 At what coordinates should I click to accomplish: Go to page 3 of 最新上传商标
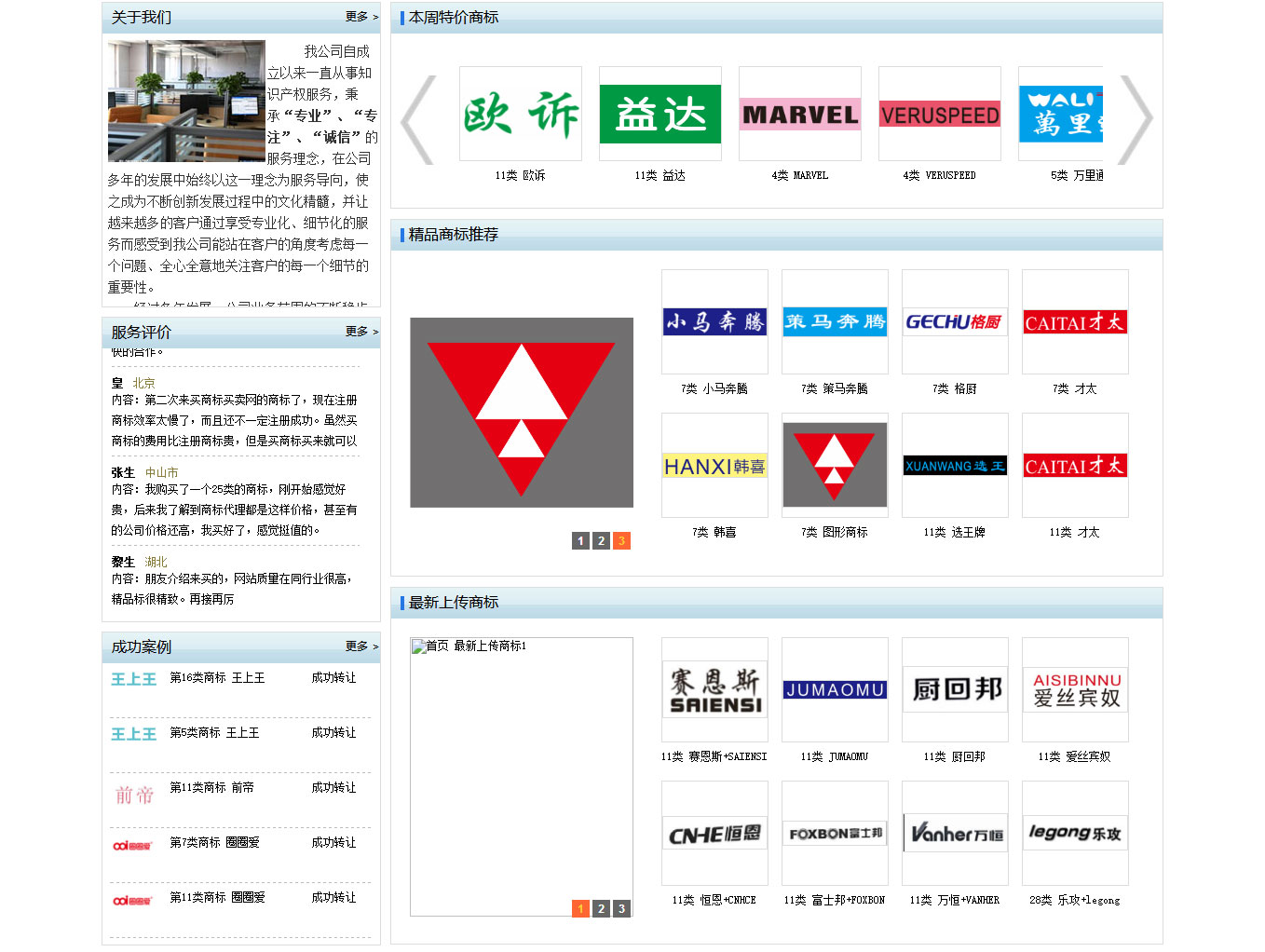(x=621, y=908)
